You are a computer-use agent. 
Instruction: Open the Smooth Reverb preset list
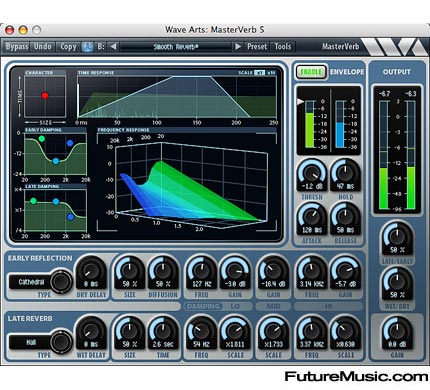(176, 47)
